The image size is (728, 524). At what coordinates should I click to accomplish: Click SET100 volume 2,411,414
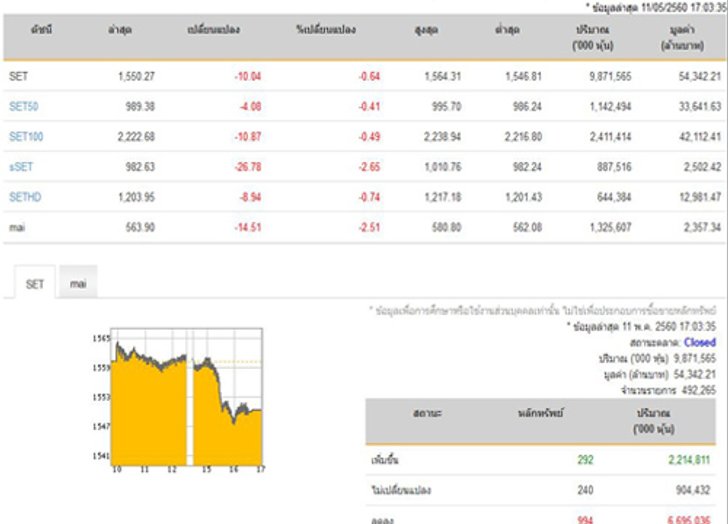click(x=611, y=136)
